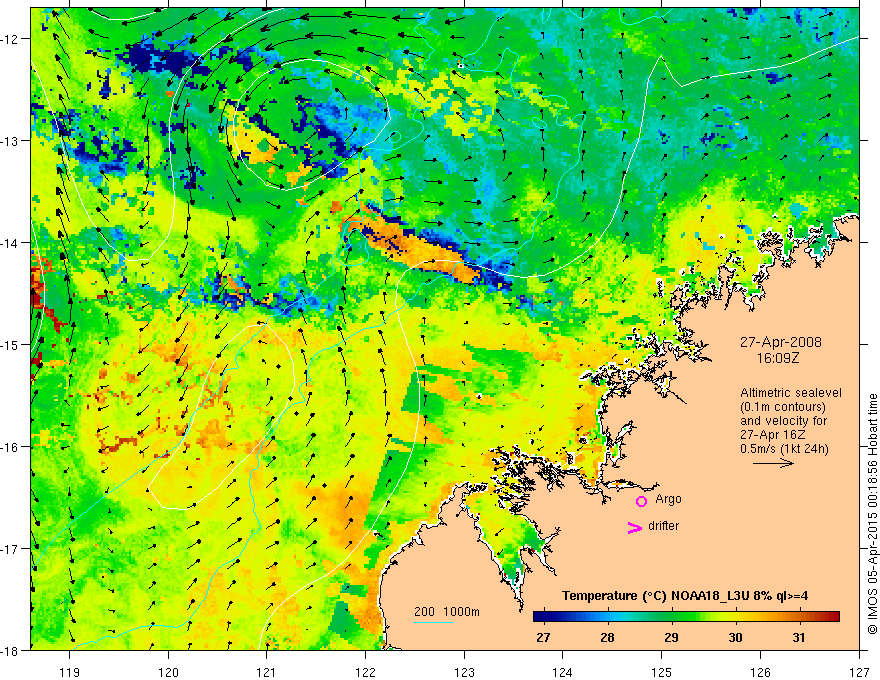
Task: Click the 27 label under color bar
Action: pos(543,638)
